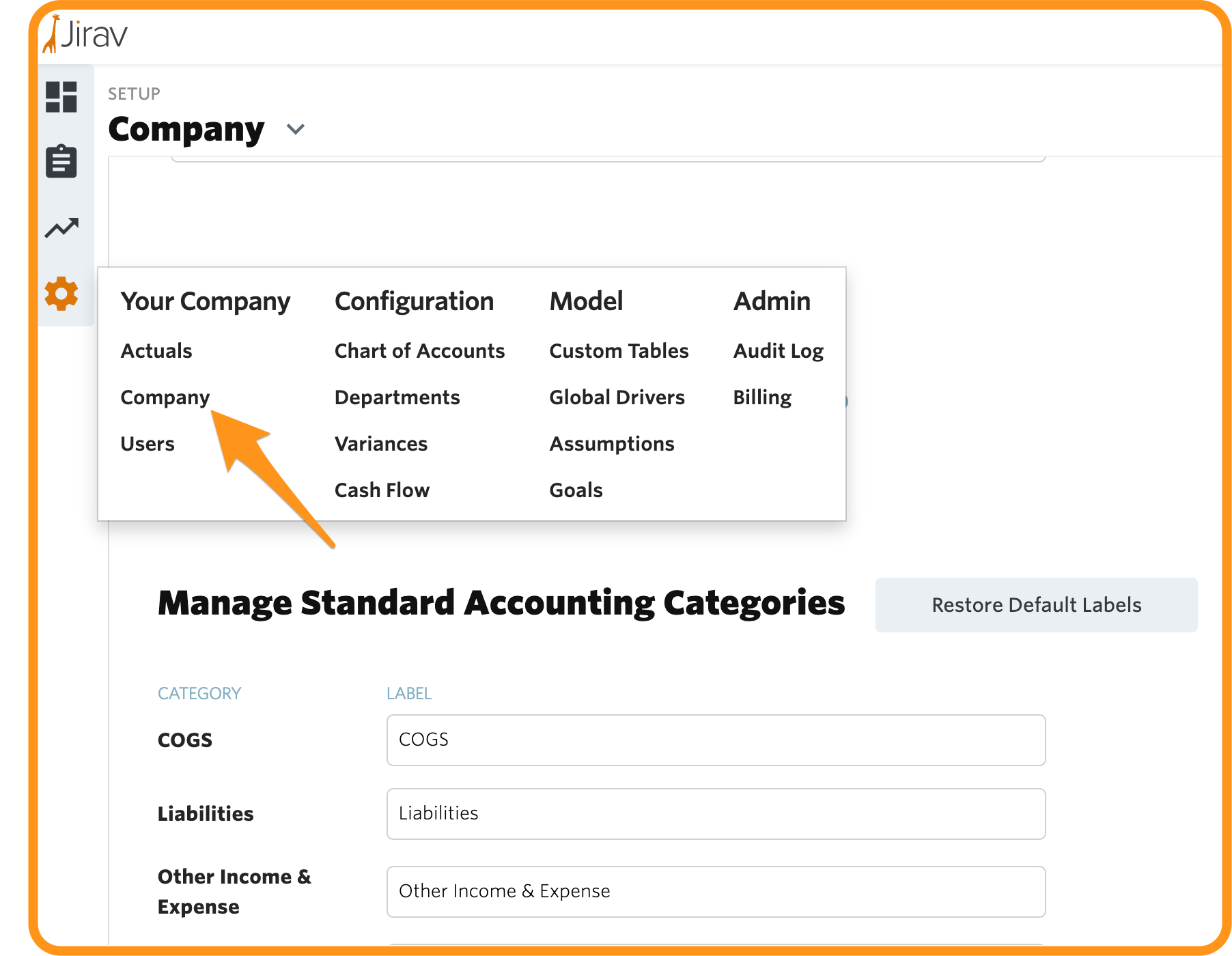The height and width of the screenshot is (956, 1232).
Task: Open the clipboard plans icon in sidebar
Action: [61, 161]
